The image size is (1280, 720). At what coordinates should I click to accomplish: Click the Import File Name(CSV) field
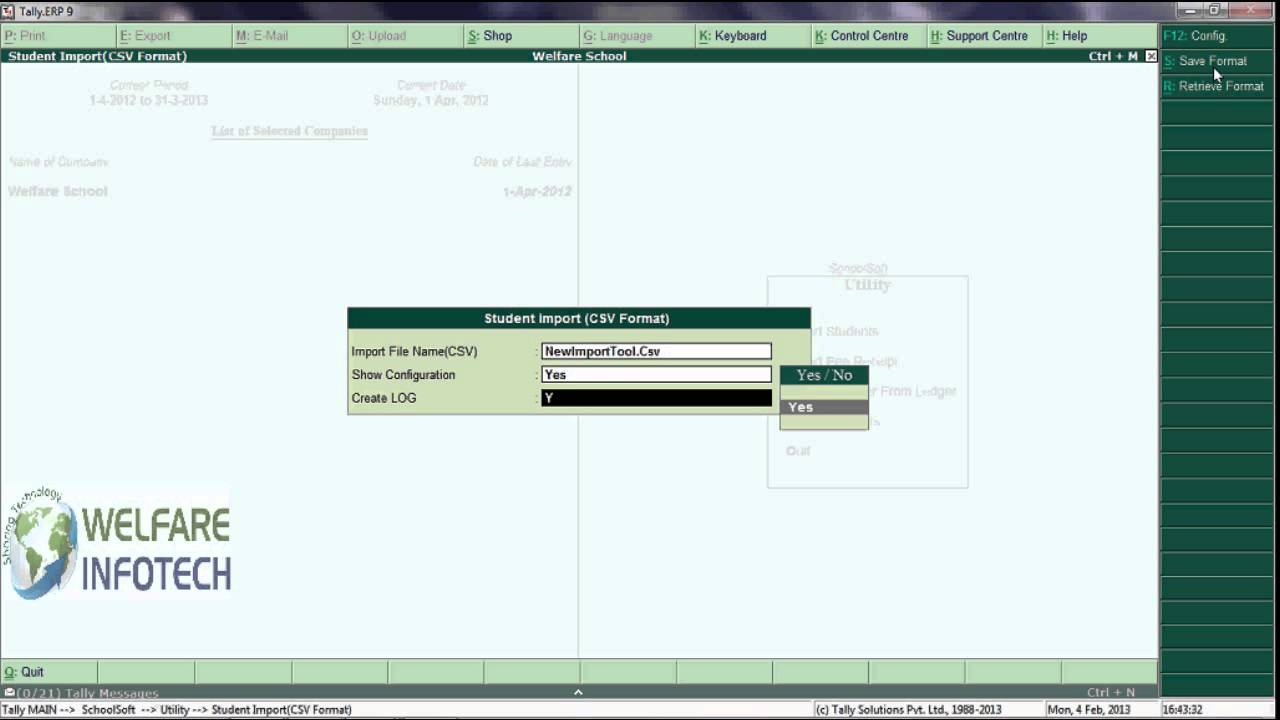(656, 351)
